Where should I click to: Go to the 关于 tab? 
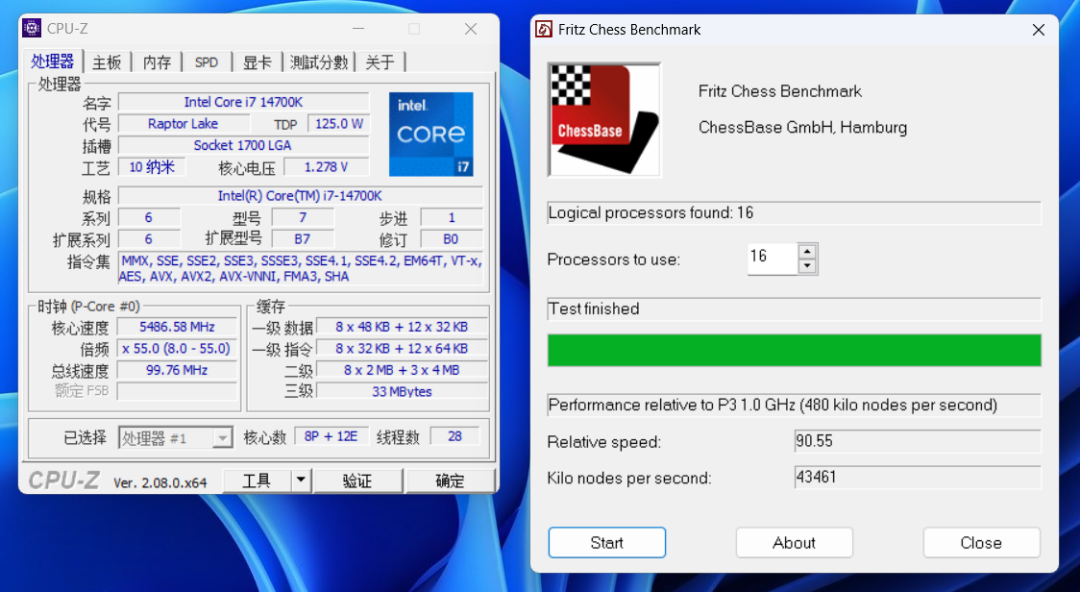(x=380, y=63)
